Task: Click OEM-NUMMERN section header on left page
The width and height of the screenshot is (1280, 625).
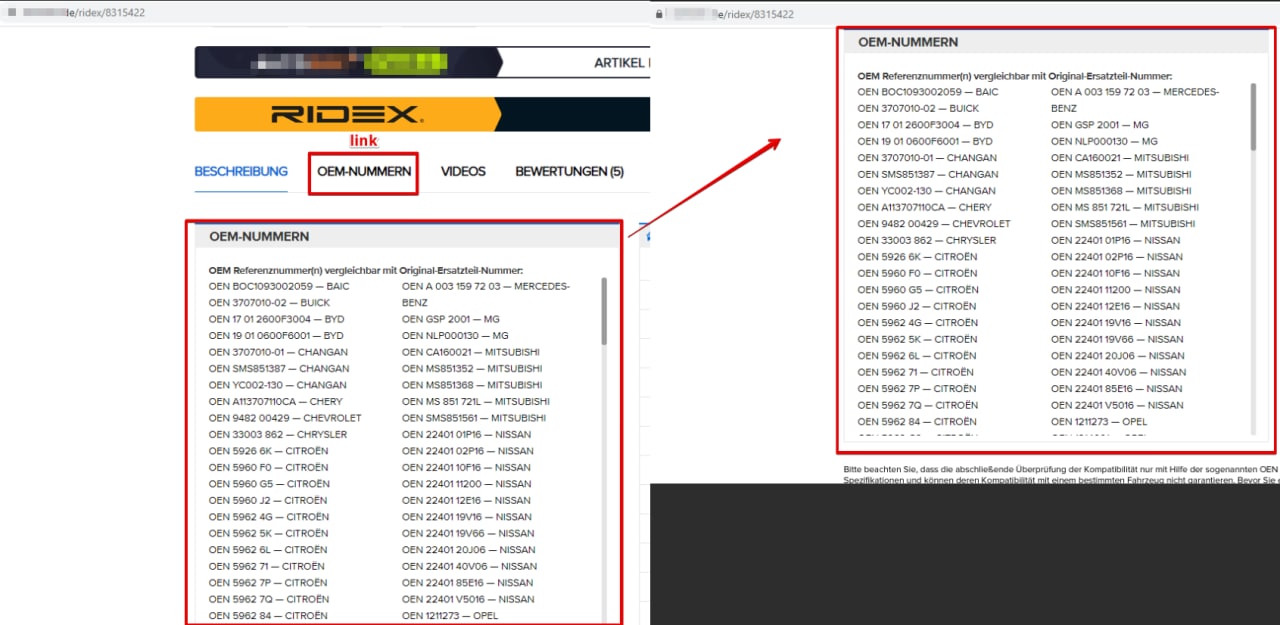Action: click(x=408, y=237)
